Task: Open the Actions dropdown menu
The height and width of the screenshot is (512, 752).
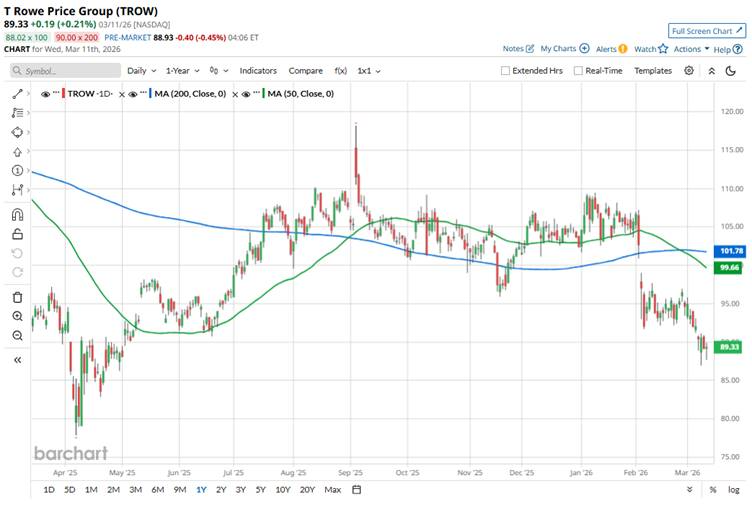Action: coord(690,48)
